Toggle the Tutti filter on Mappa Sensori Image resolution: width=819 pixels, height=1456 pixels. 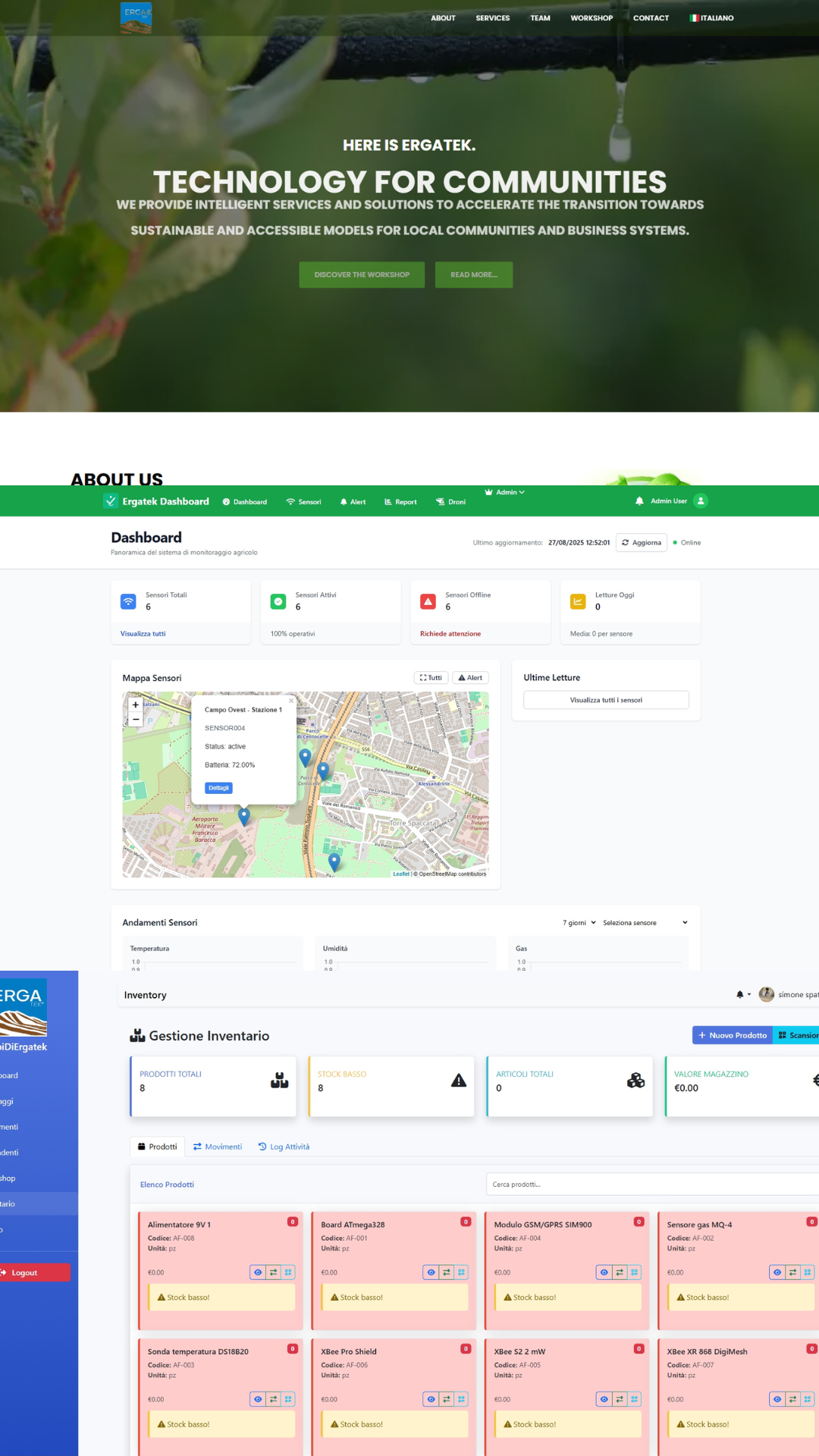431,678
